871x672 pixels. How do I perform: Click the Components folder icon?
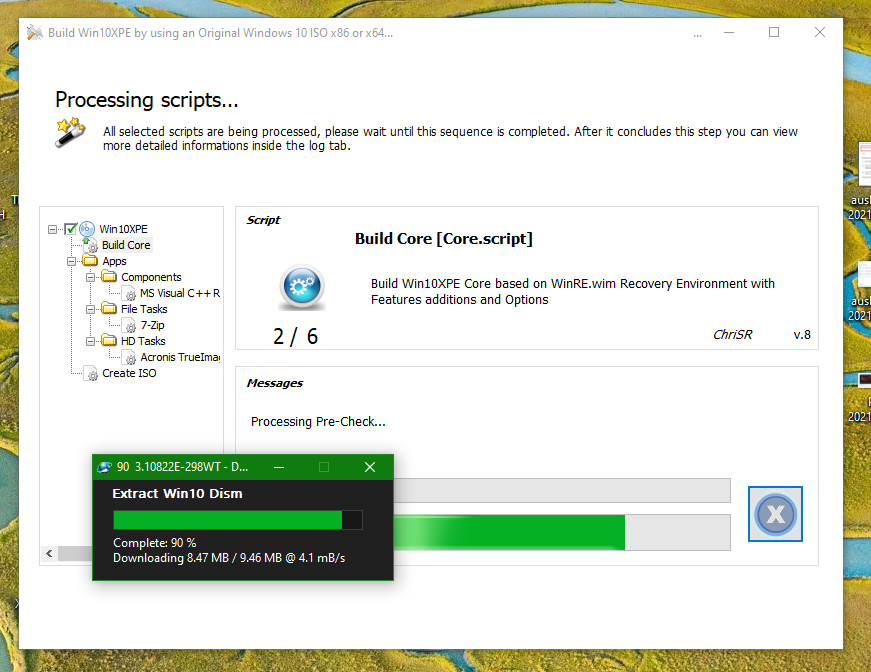[109, 277]
